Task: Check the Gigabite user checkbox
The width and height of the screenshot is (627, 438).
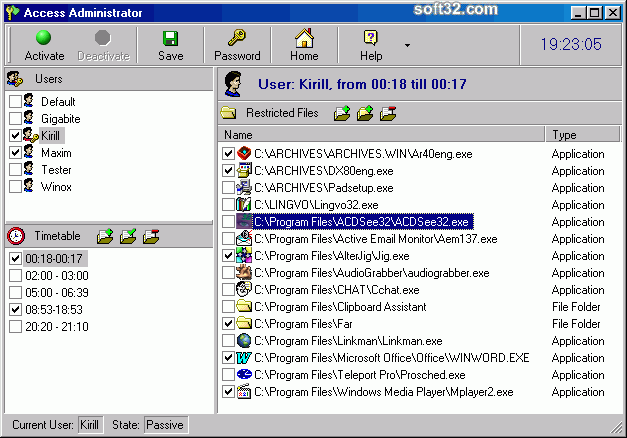Action: [x=15, y=118]
